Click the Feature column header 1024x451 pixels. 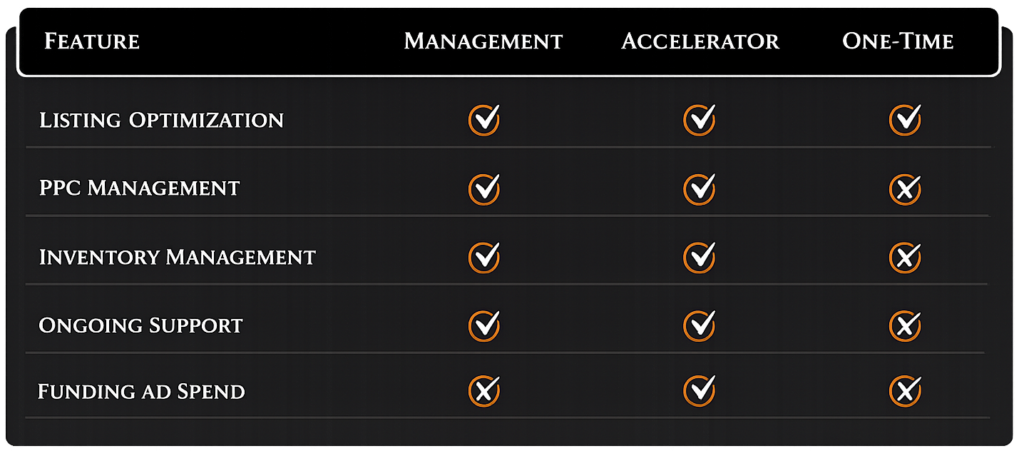(91, 42)
